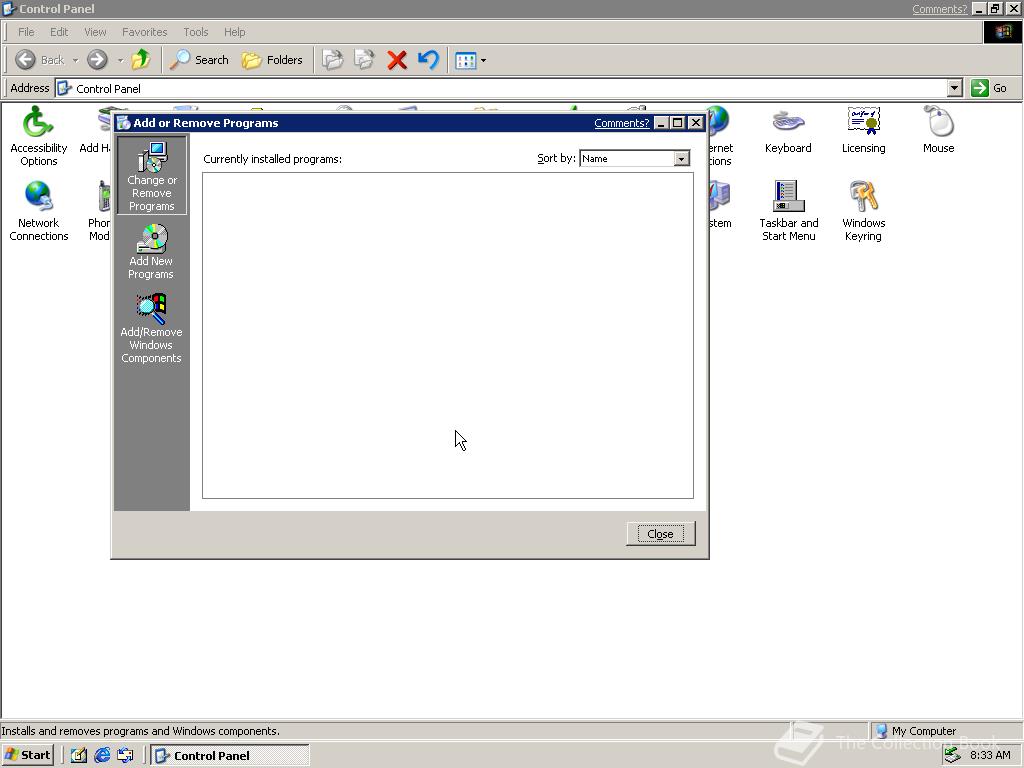Minimize the Add or Remove Programs dialog
The height and width of the screenshot is (768, 1024).
[662, 123]
